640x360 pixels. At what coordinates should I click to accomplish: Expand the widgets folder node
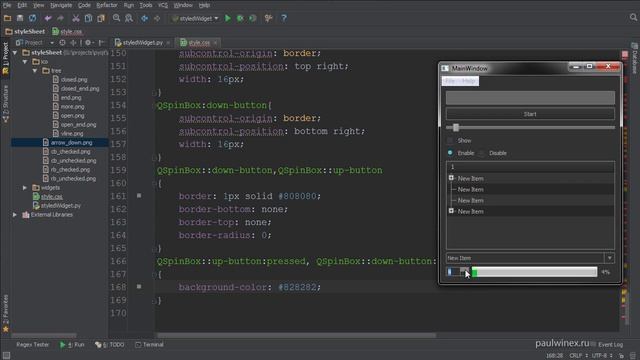[x=25, y=188]
